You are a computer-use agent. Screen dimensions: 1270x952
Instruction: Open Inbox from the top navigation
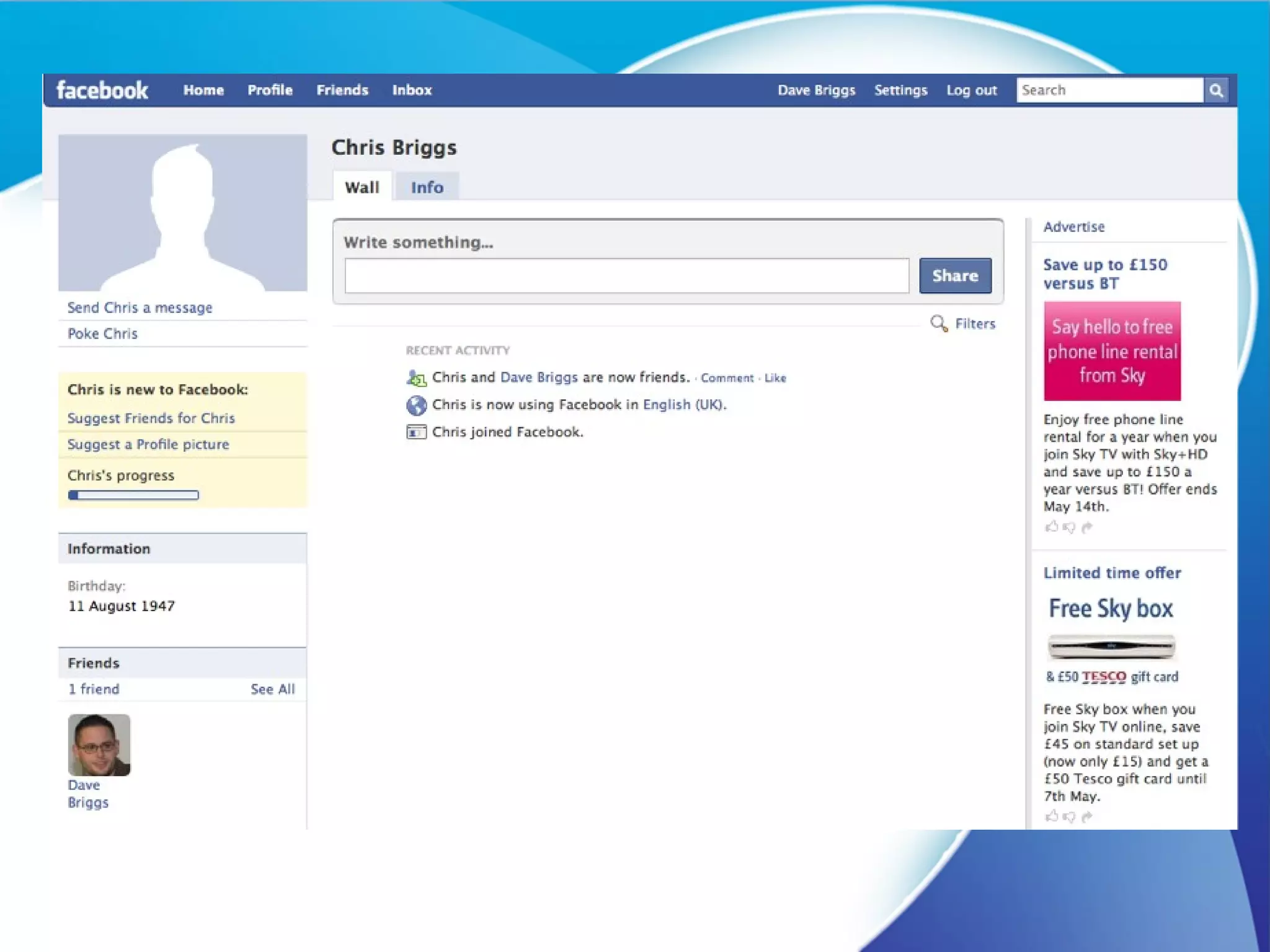tap(412, 90)
